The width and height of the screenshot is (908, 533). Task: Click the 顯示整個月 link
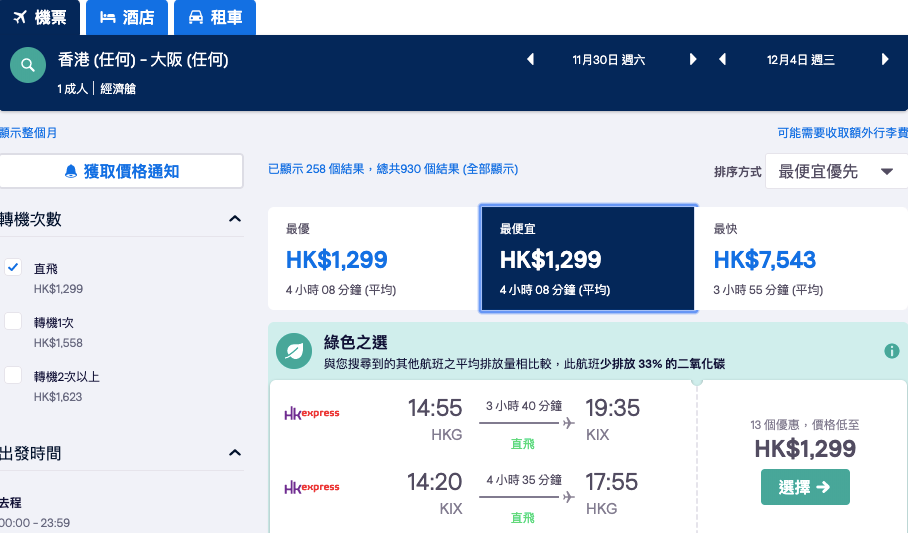point(28,133)
